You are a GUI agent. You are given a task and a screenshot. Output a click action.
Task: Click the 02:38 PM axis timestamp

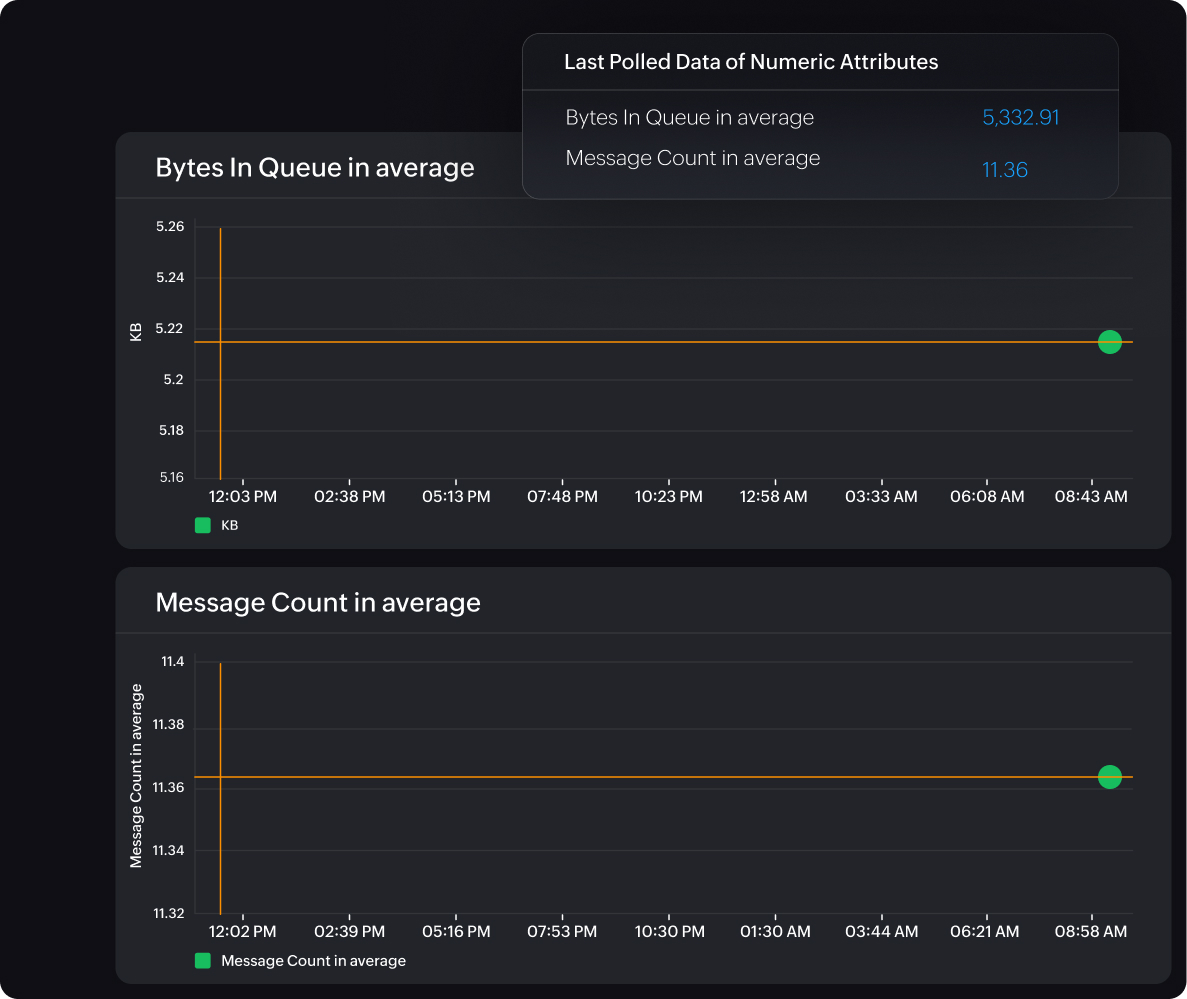(349, 496)
